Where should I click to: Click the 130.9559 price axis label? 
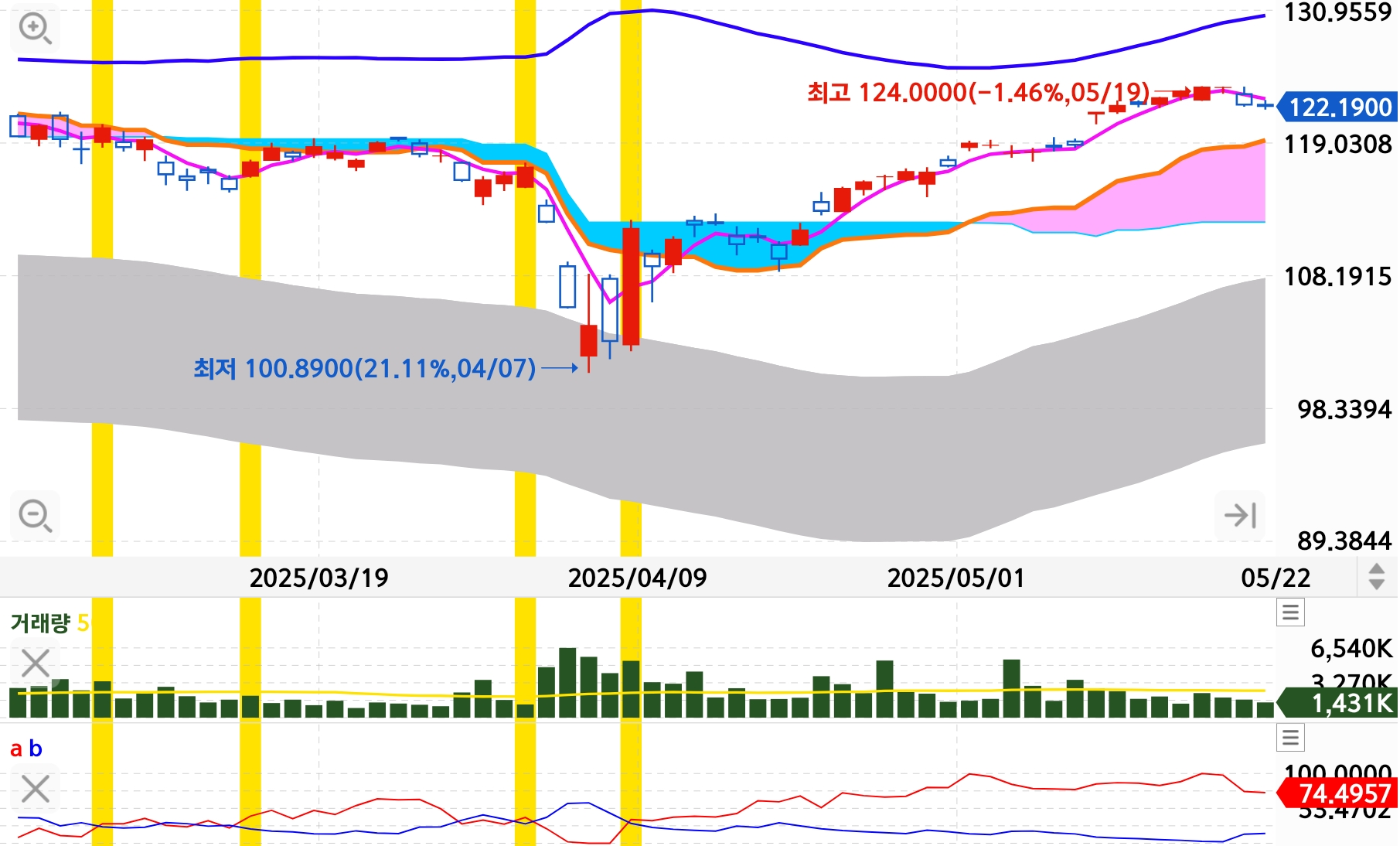1337,12
